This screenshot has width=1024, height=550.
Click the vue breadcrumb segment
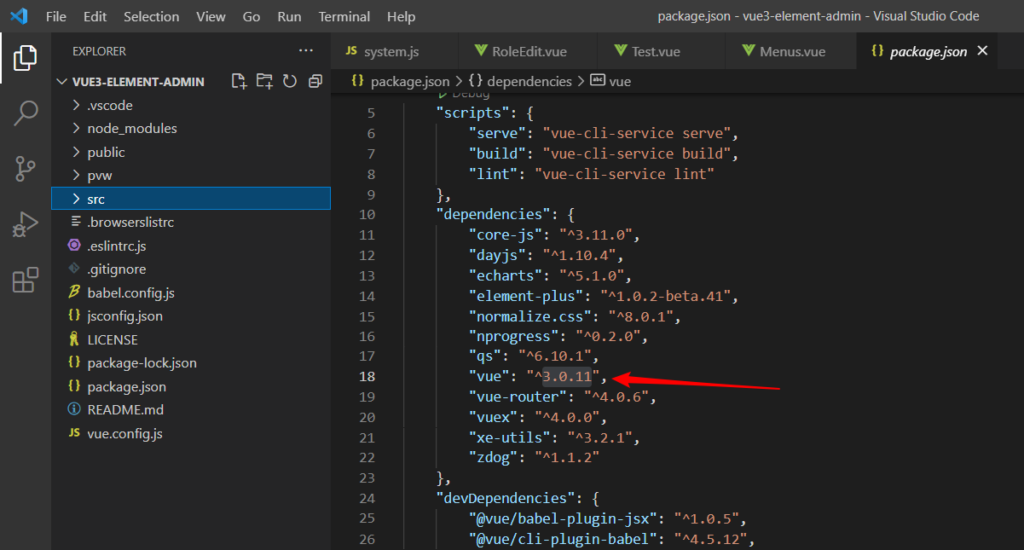pos(611,82)
